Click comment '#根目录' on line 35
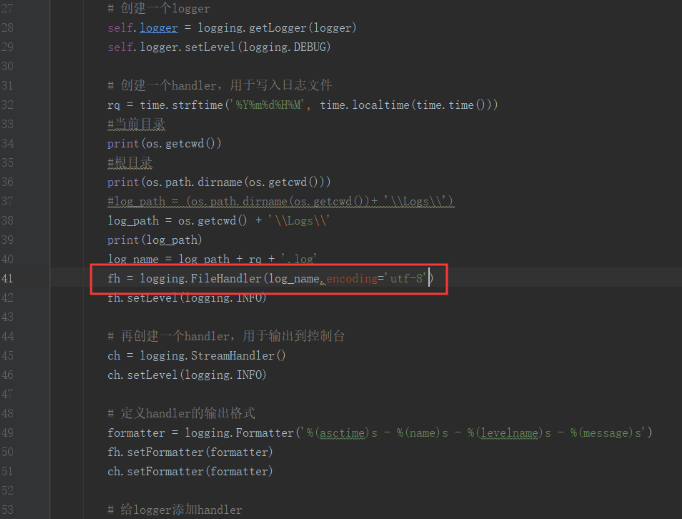Screen dimensions: 682x519 coord(130,163)
